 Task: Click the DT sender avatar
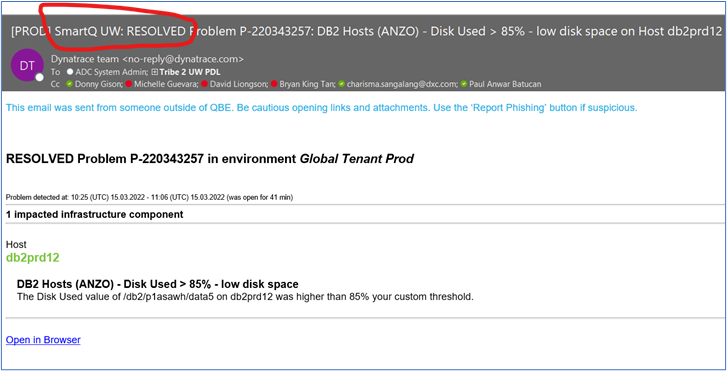coord(27,66)
